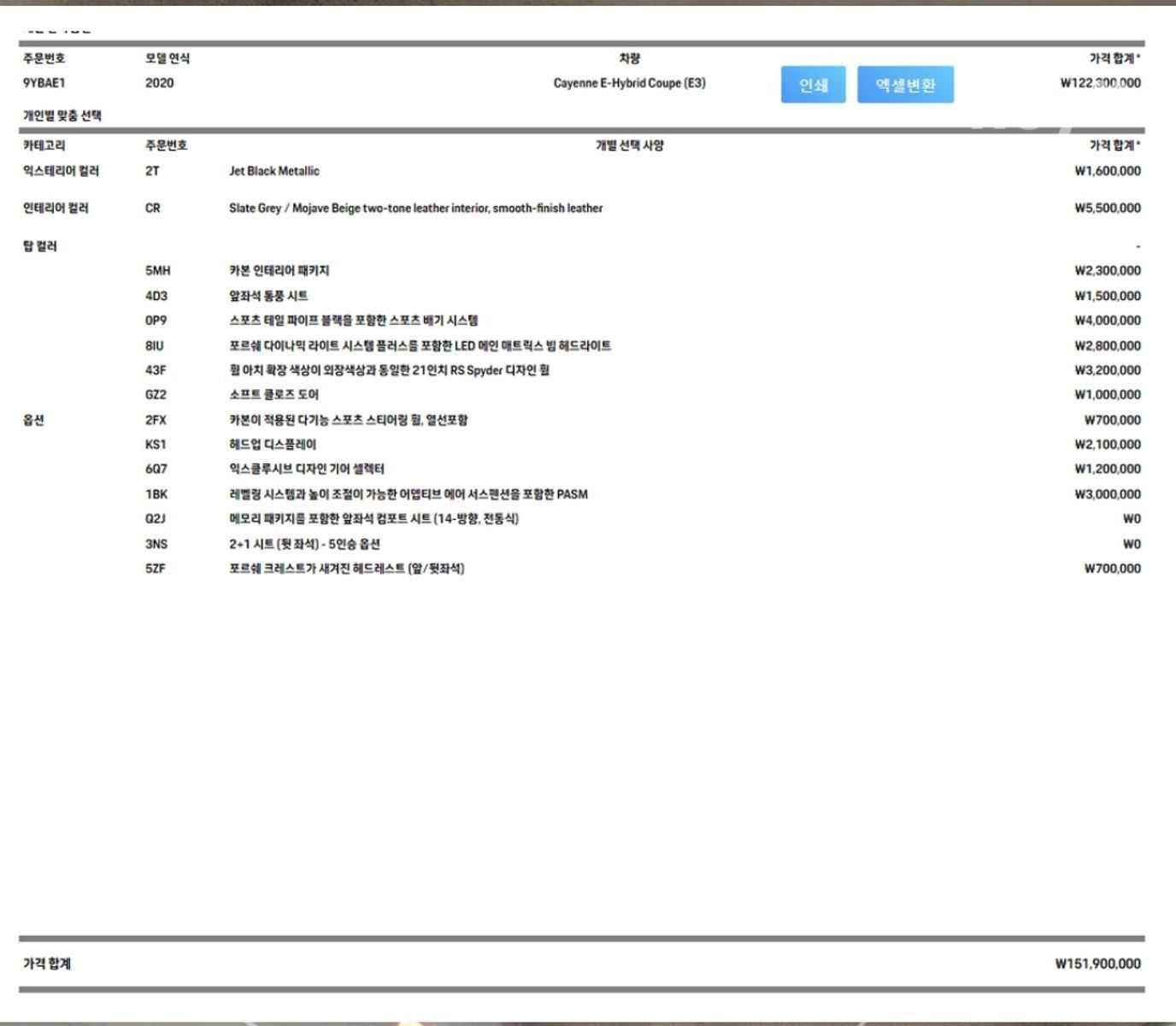The height and width of the screenshot is (1026, 1176).
Task: Select option 8IU LED matrix headlights
Action: tap(643, 345)
